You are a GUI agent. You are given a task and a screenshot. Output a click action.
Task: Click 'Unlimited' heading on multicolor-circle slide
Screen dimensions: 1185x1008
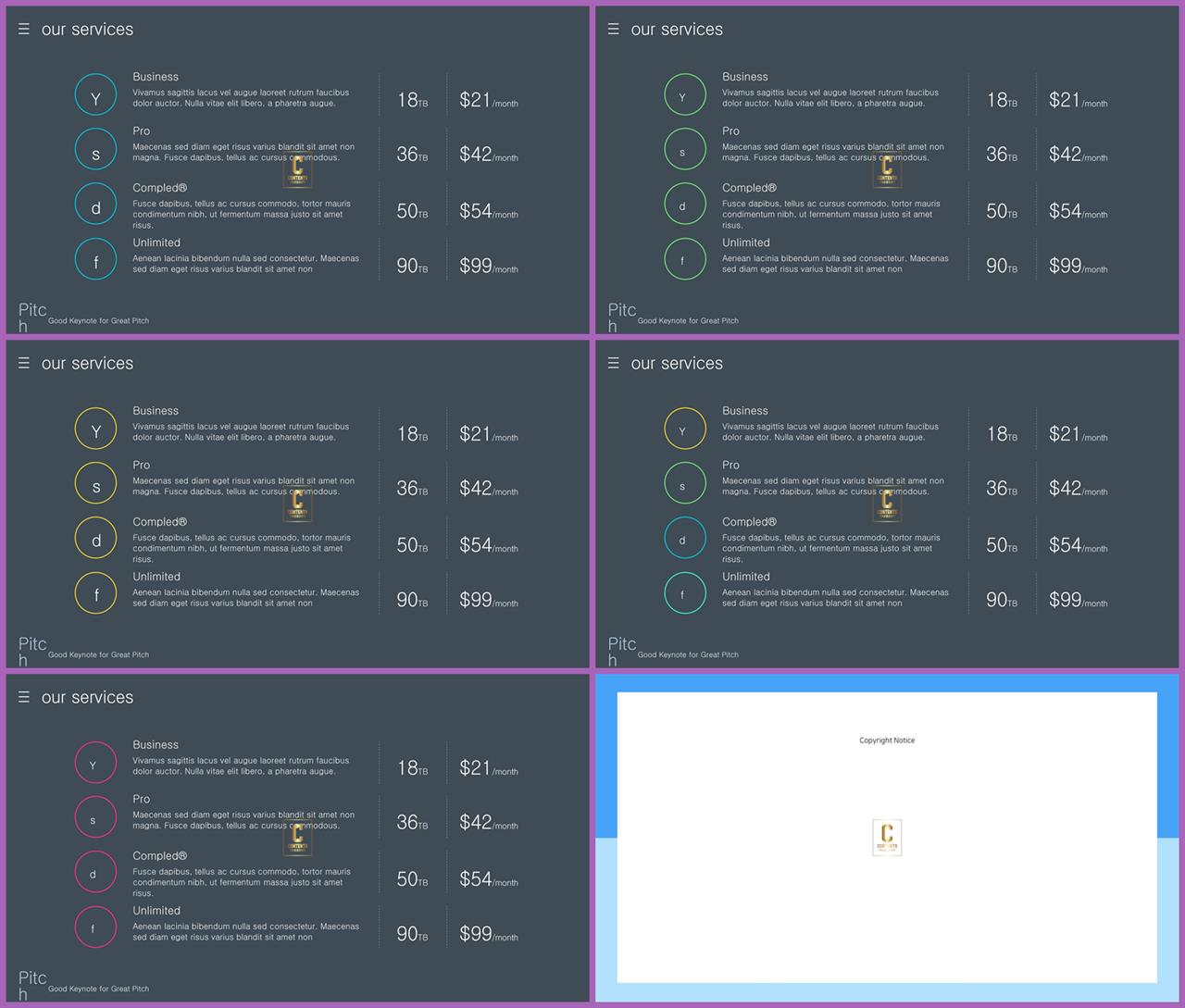click(x=746, y=577)
